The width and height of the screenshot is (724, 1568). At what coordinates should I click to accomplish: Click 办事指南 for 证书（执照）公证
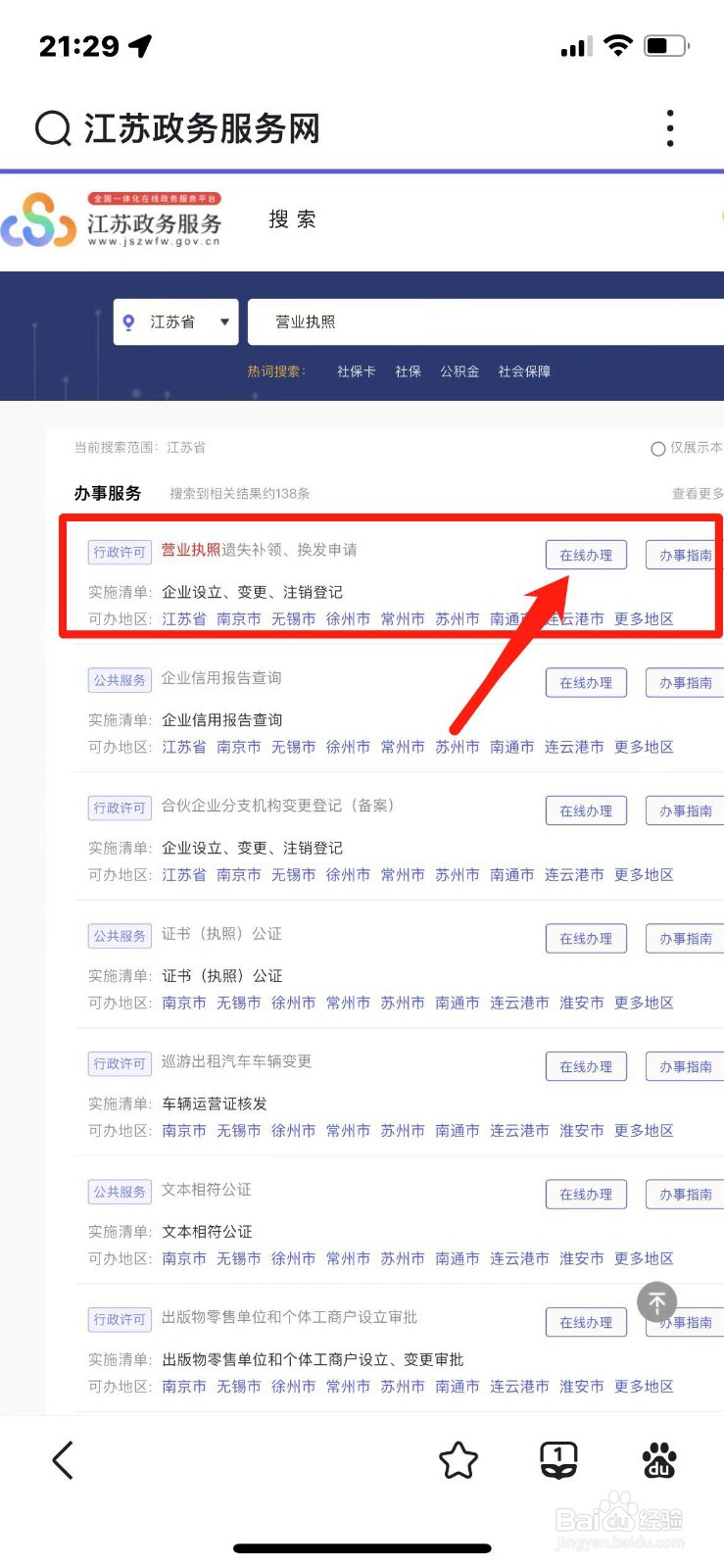pyautogui.click(x=685, y=939)
